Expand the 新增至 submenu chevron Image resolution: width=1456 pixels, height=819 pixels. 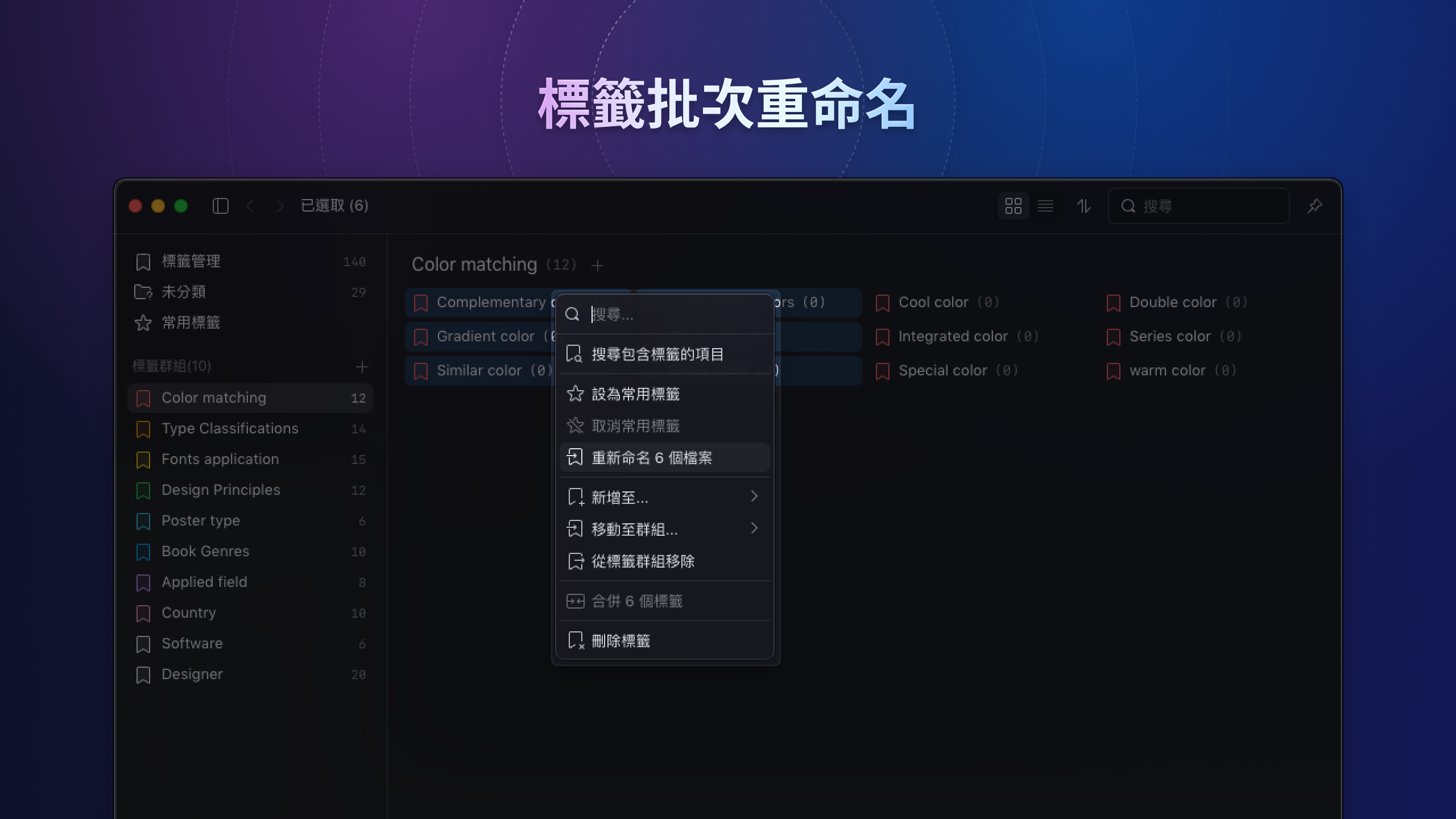coord(756,497)
